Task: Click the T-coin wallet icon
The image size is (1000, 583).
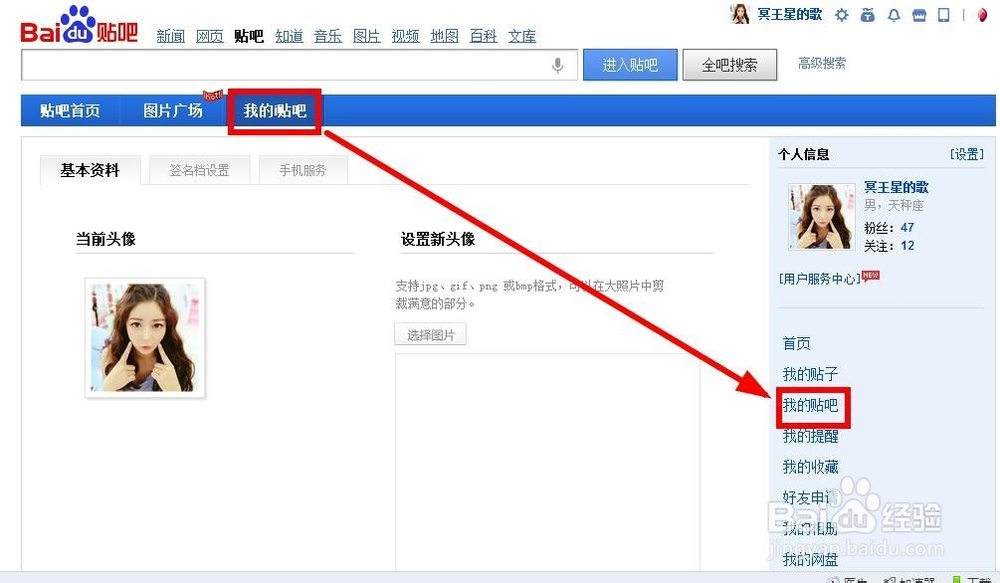Action: [x=867, y=15]
